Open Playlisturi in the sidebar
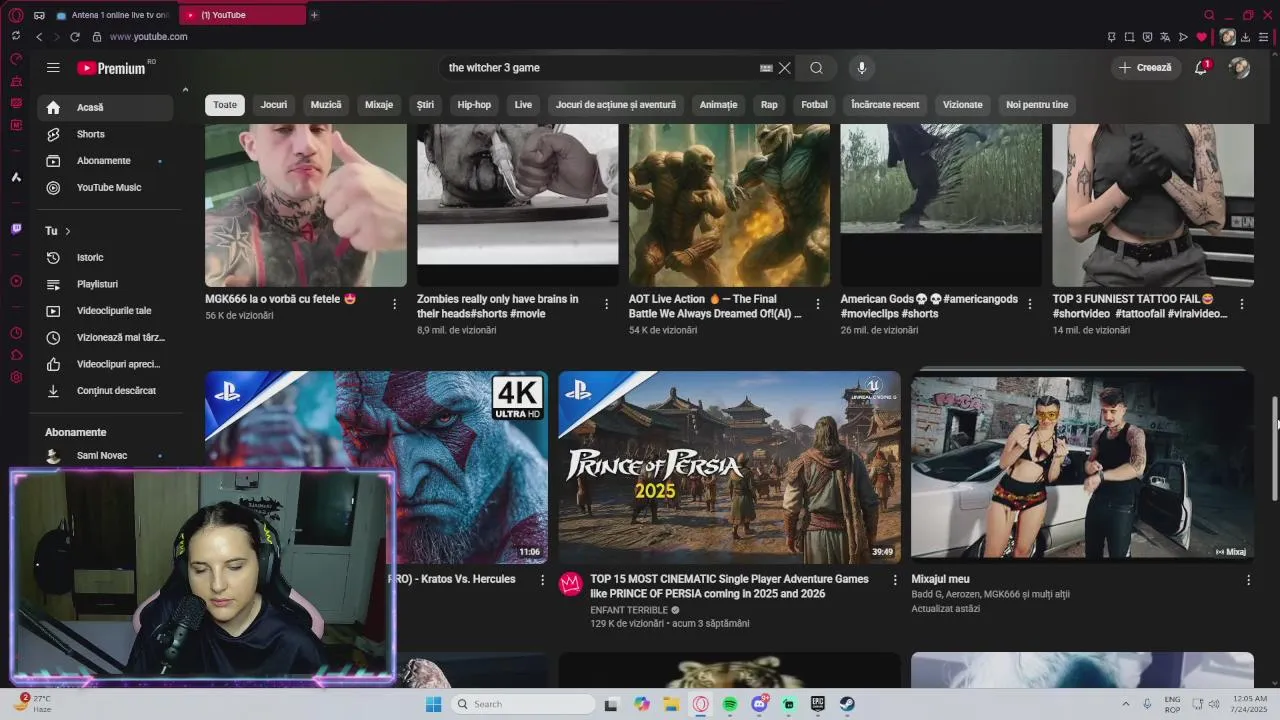The height and width of the screenshot is (720, 1280). (x=105, y=284)
